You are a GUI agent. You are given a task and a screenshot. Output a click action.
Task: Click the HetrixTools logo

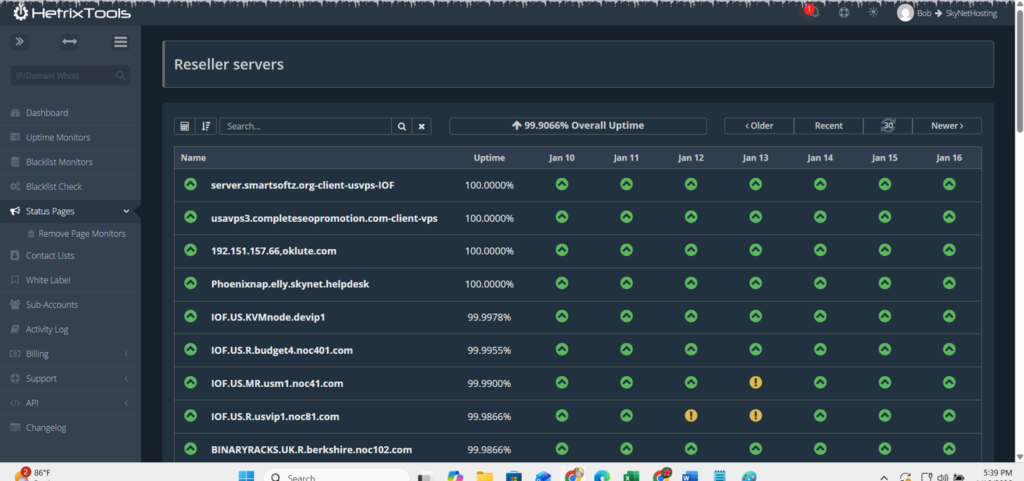tap(72, 12)
